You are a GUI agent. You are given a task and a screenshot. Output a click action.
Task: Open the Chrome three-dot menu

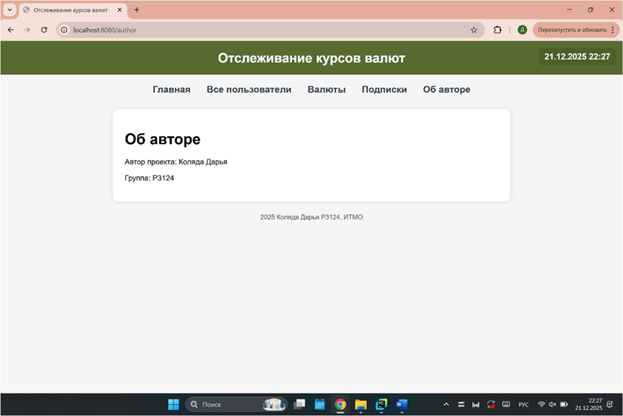click(613, 30)
